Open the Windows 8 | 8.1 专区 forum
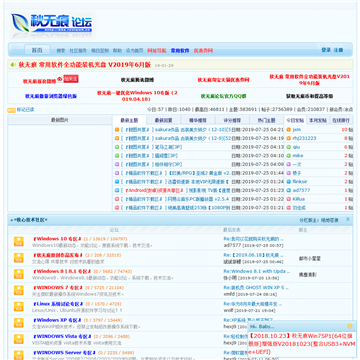This screenshot has width=360, height=360. click(x=61, y=271)
